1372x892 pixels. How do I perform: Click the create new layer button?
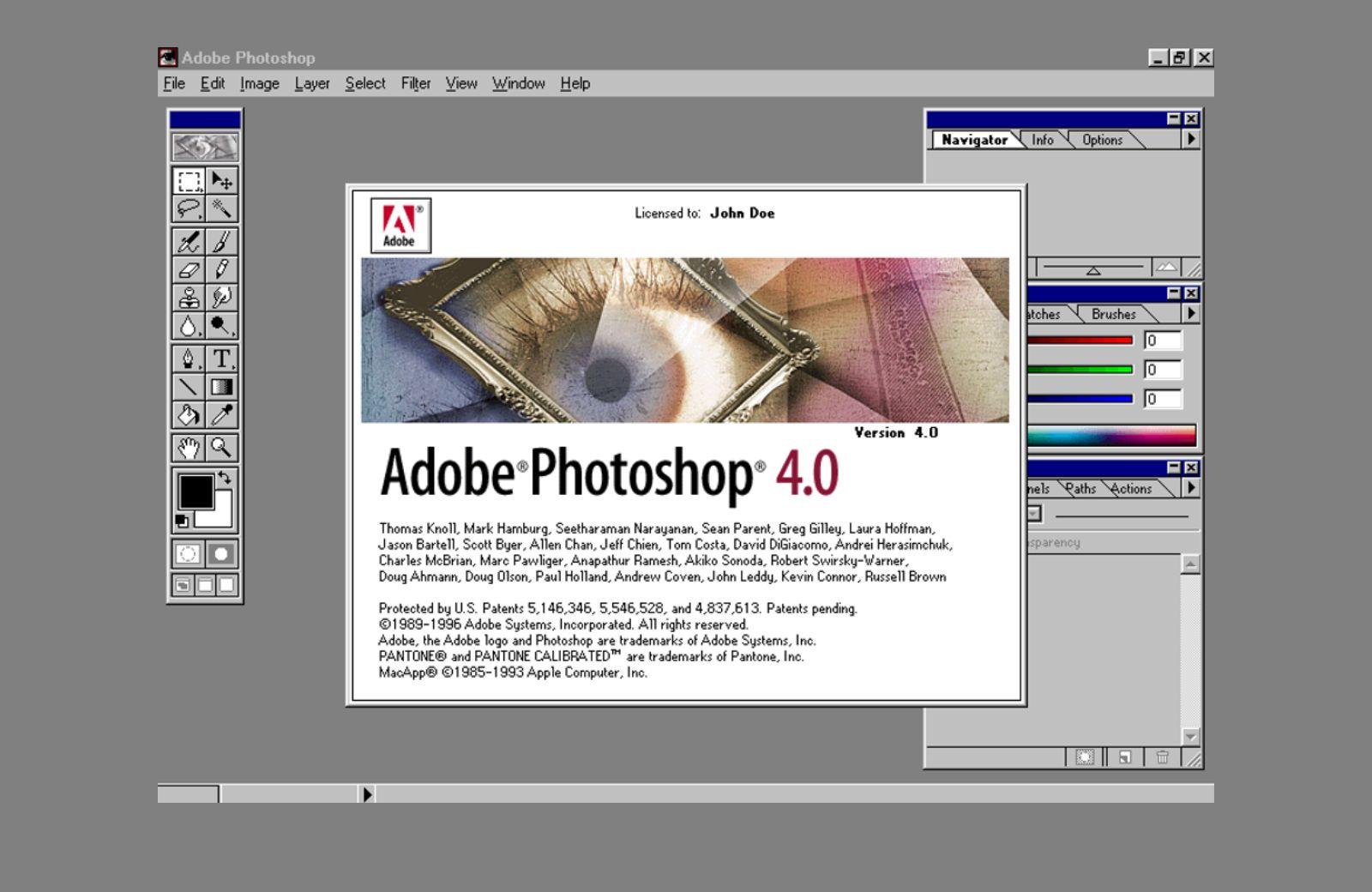pos(1124,757)
